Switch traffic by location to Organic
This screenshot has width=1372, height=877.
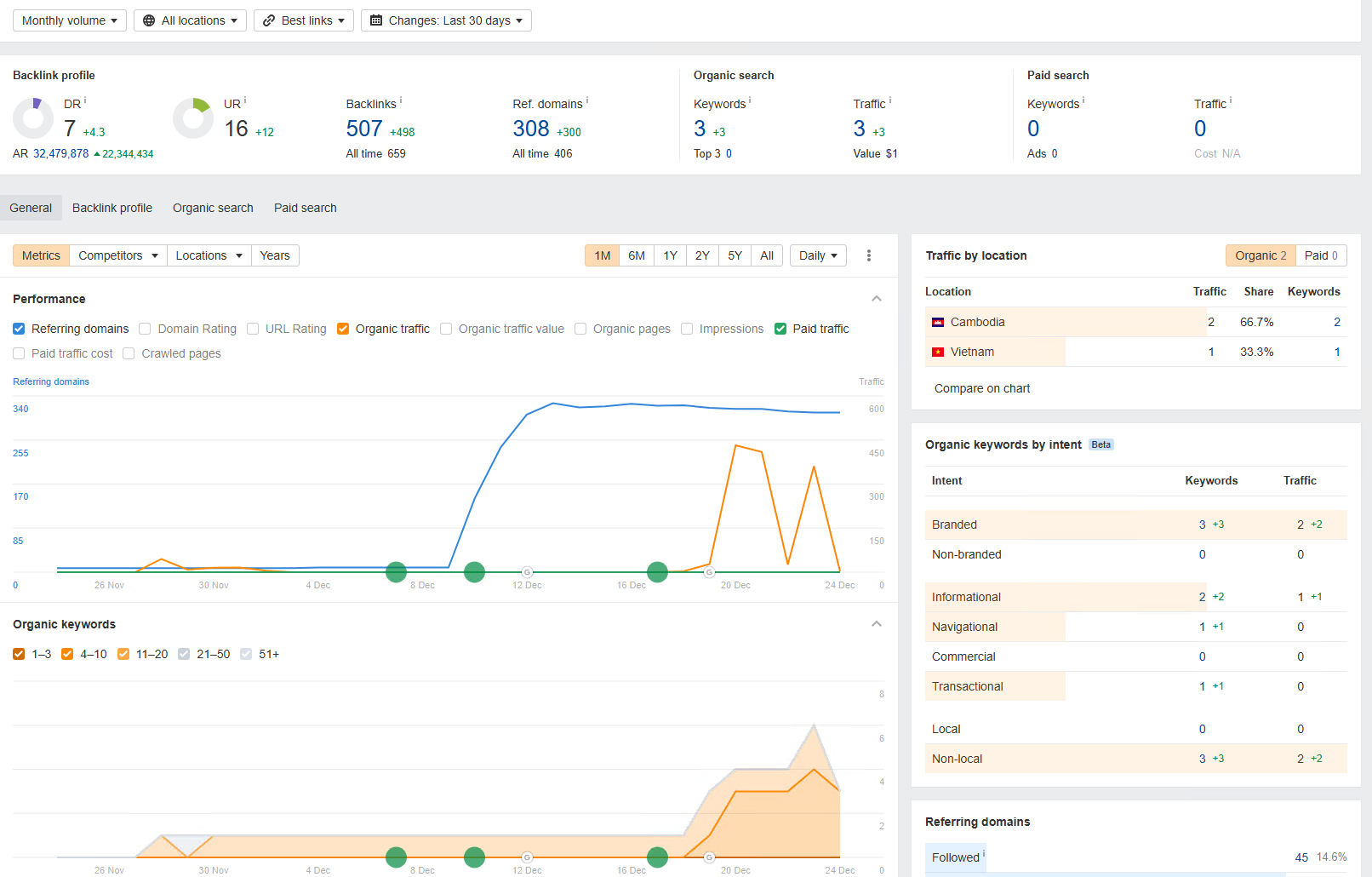click(x=1261, y=255)
